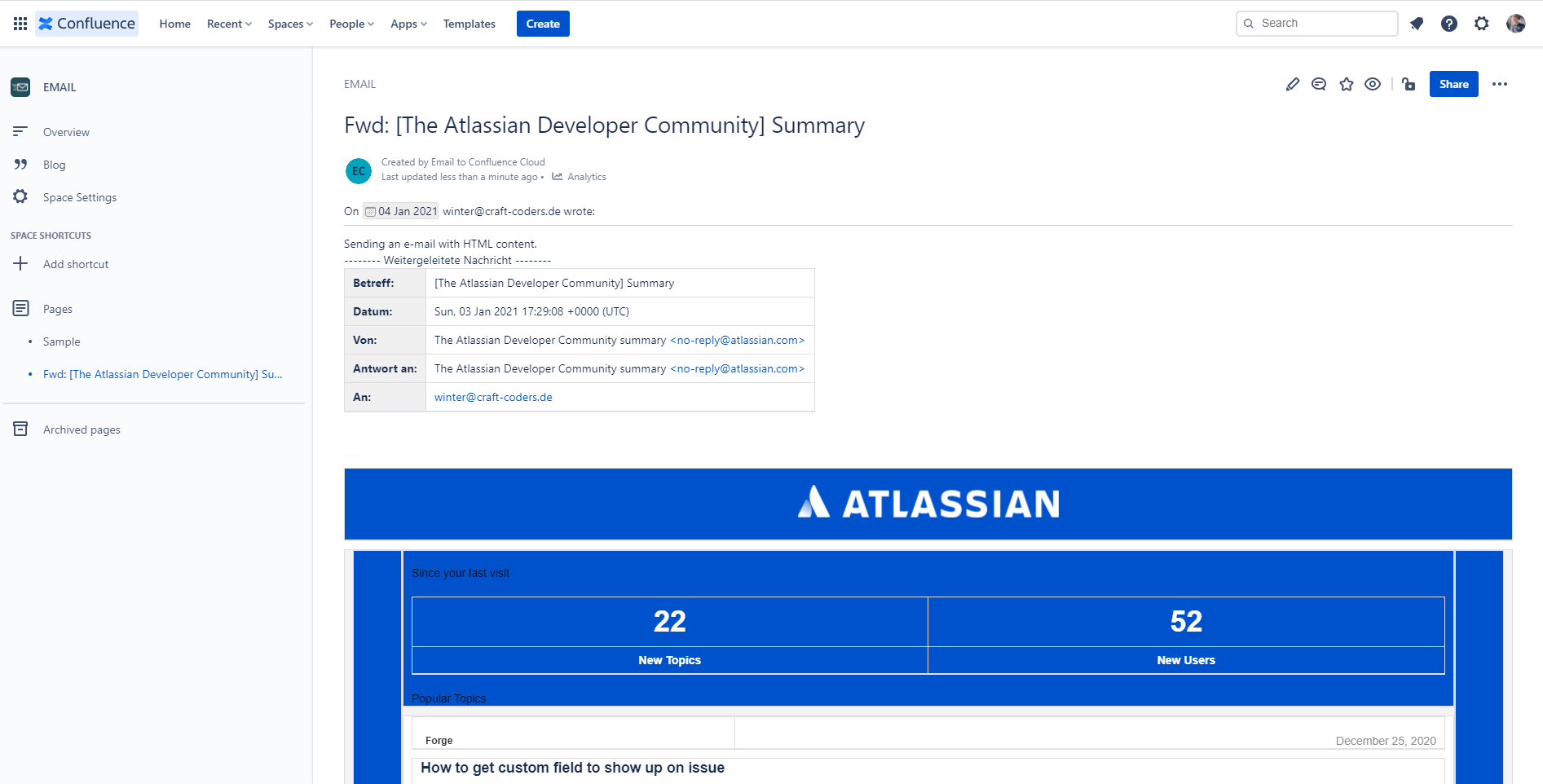Click the 'December 25, 2020' date text

[1386, 741]
